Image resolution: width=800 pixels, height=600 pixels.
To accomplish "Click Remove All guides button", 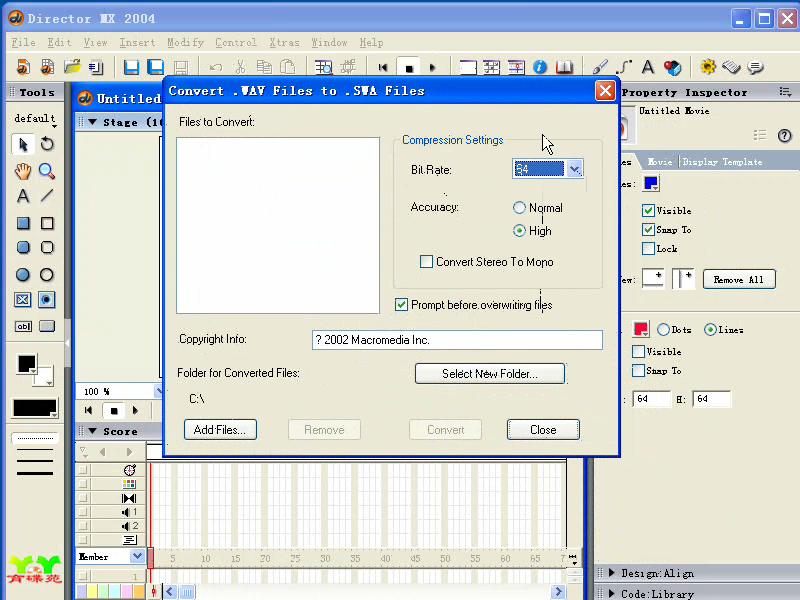I will 739,279.
